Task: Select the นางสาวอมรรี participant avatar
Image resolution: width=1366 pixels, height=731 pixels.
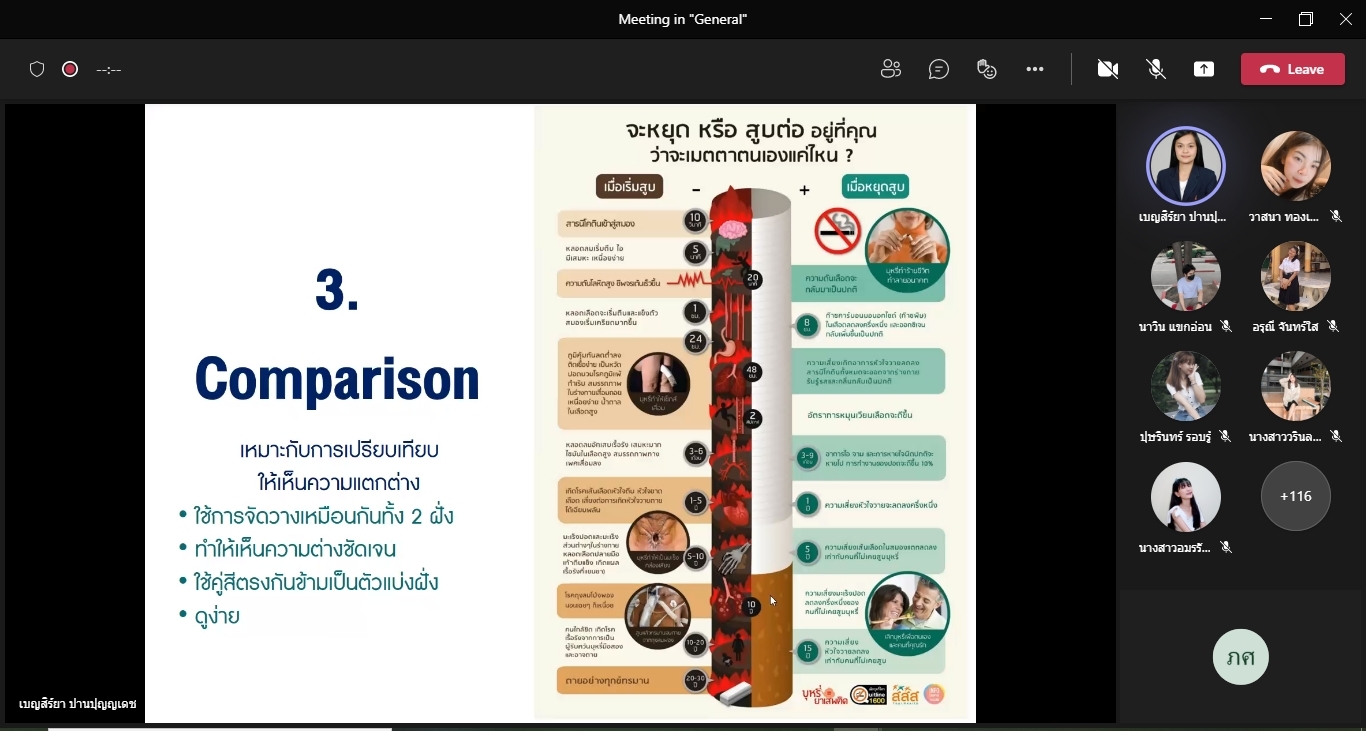Action: 1186,496
